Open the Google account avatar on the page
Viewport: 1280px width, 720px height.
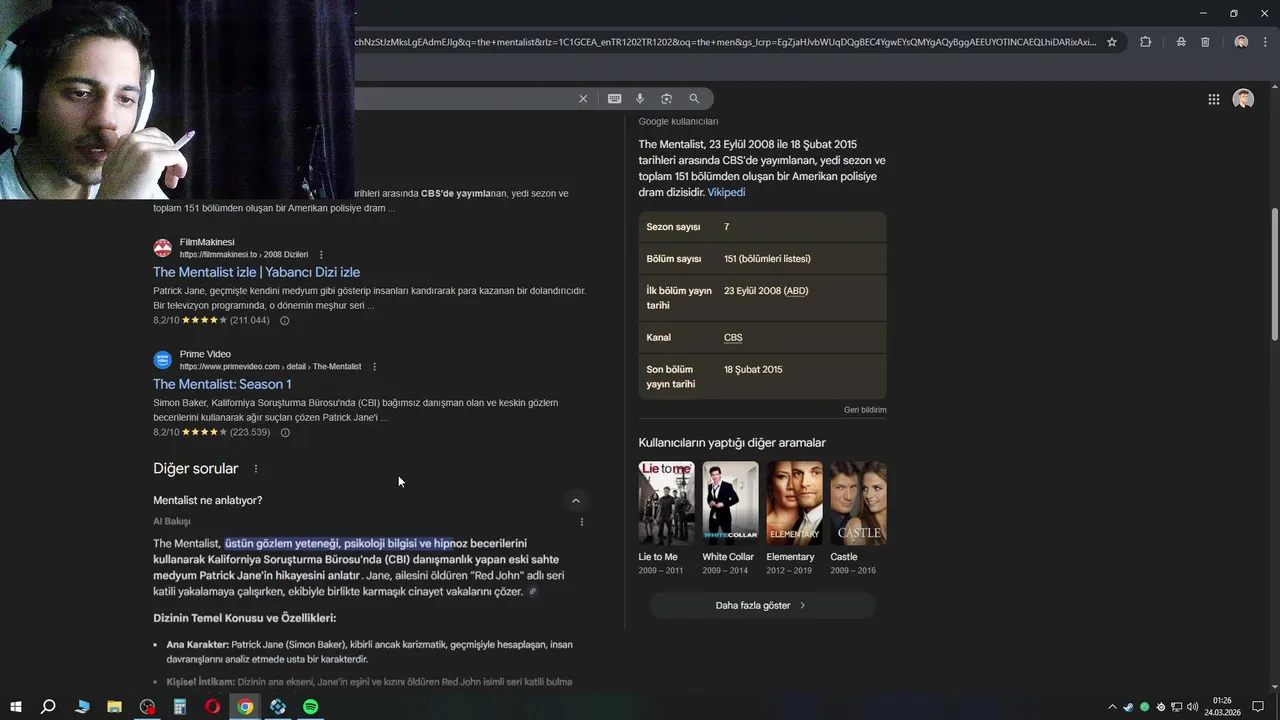pos(1243,99)
